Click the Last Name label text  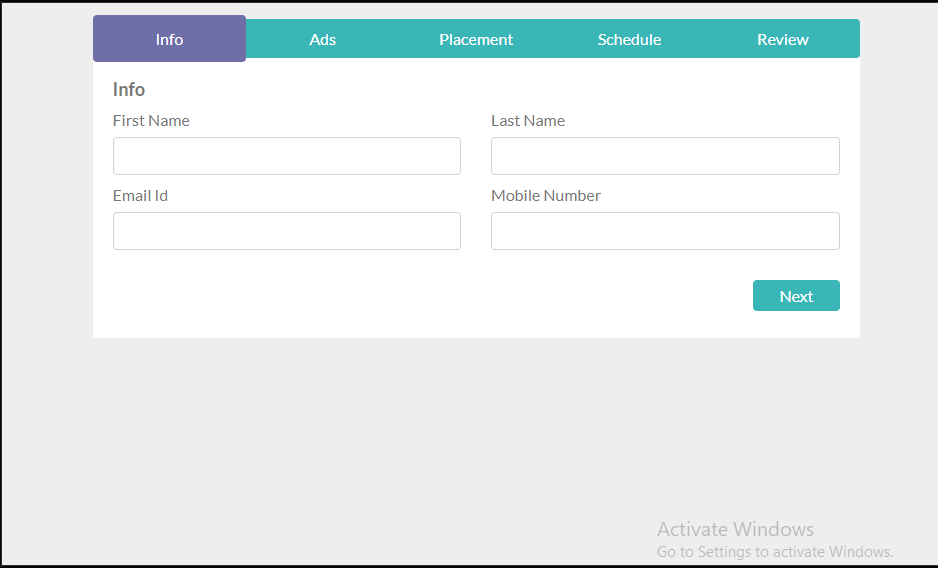pyautogui.click(x=528, y=121)
